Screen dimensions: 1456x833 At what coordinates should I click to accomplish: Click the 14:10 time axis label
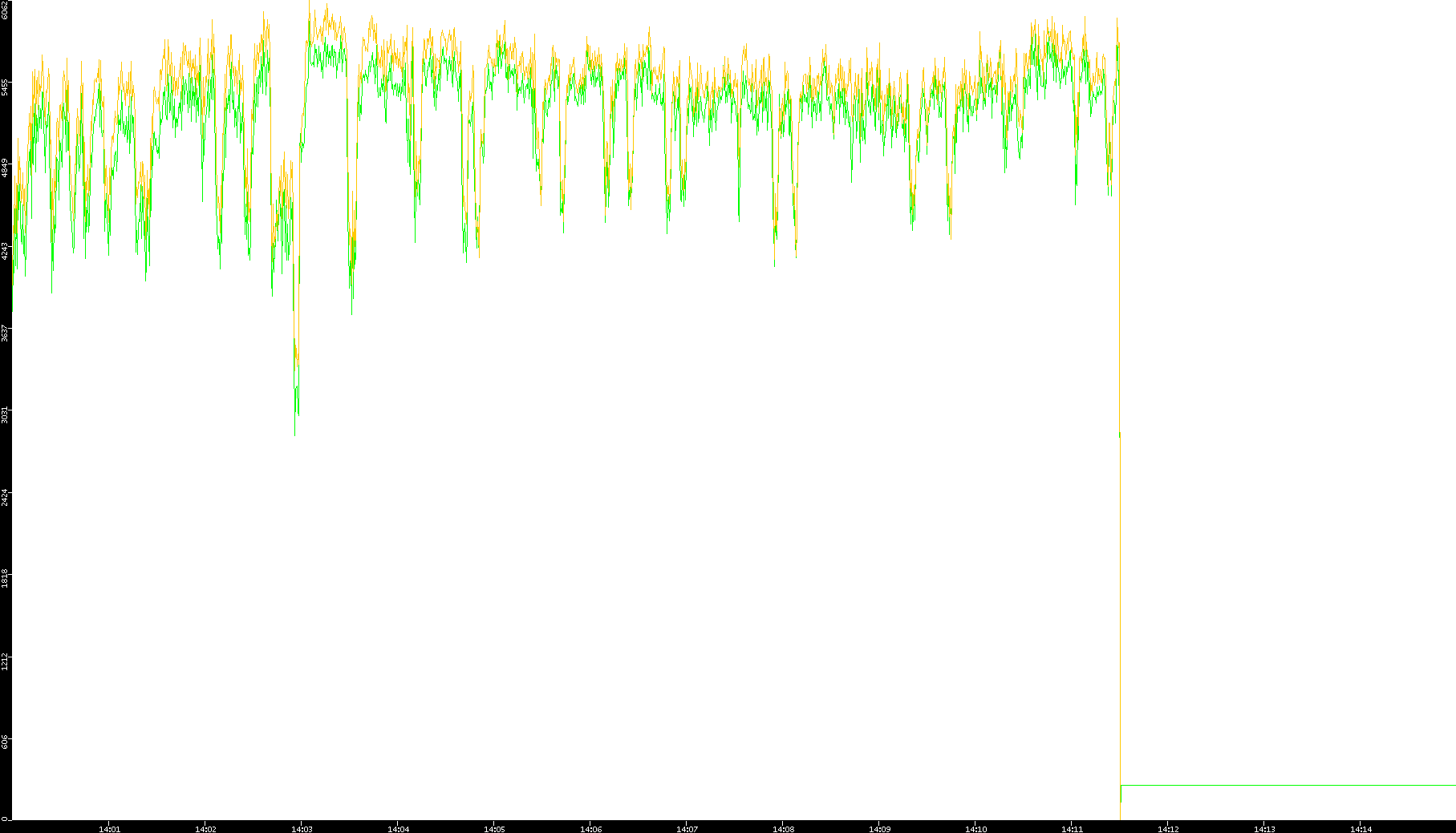point(975,829)
